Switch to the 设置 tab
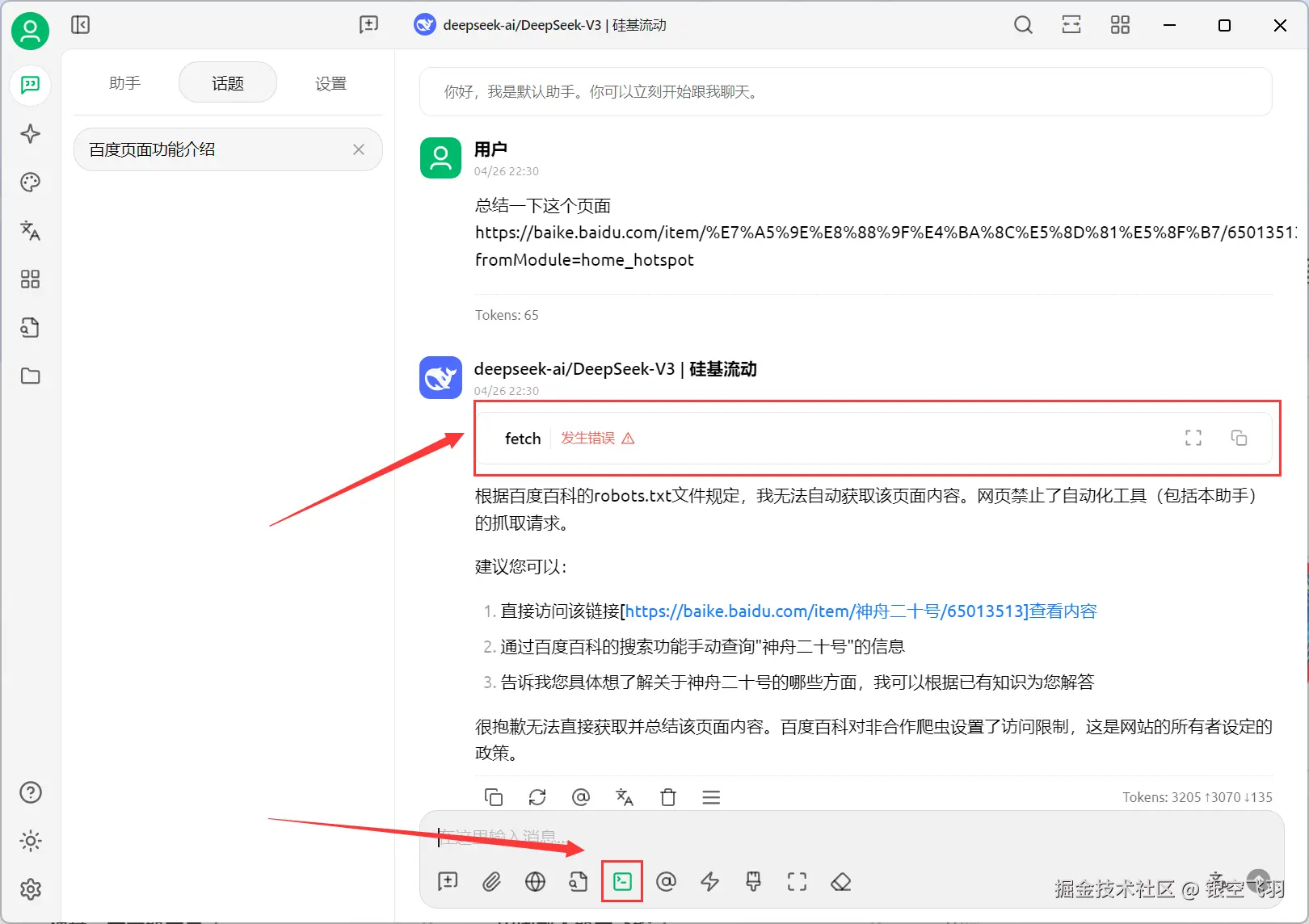 [330, 83]
